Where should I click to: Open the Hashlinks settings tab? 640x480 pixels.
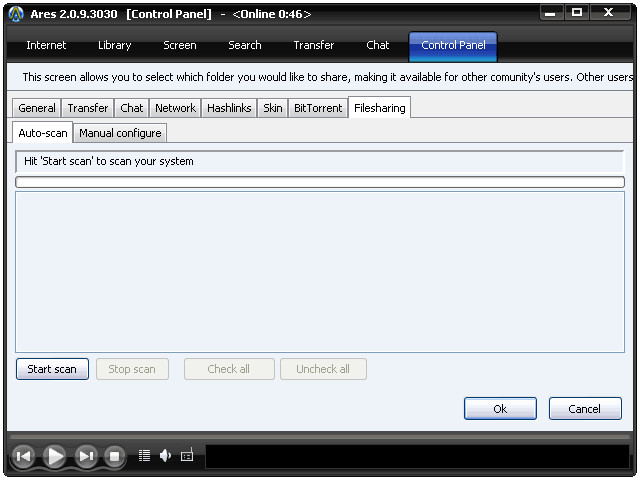229,108
